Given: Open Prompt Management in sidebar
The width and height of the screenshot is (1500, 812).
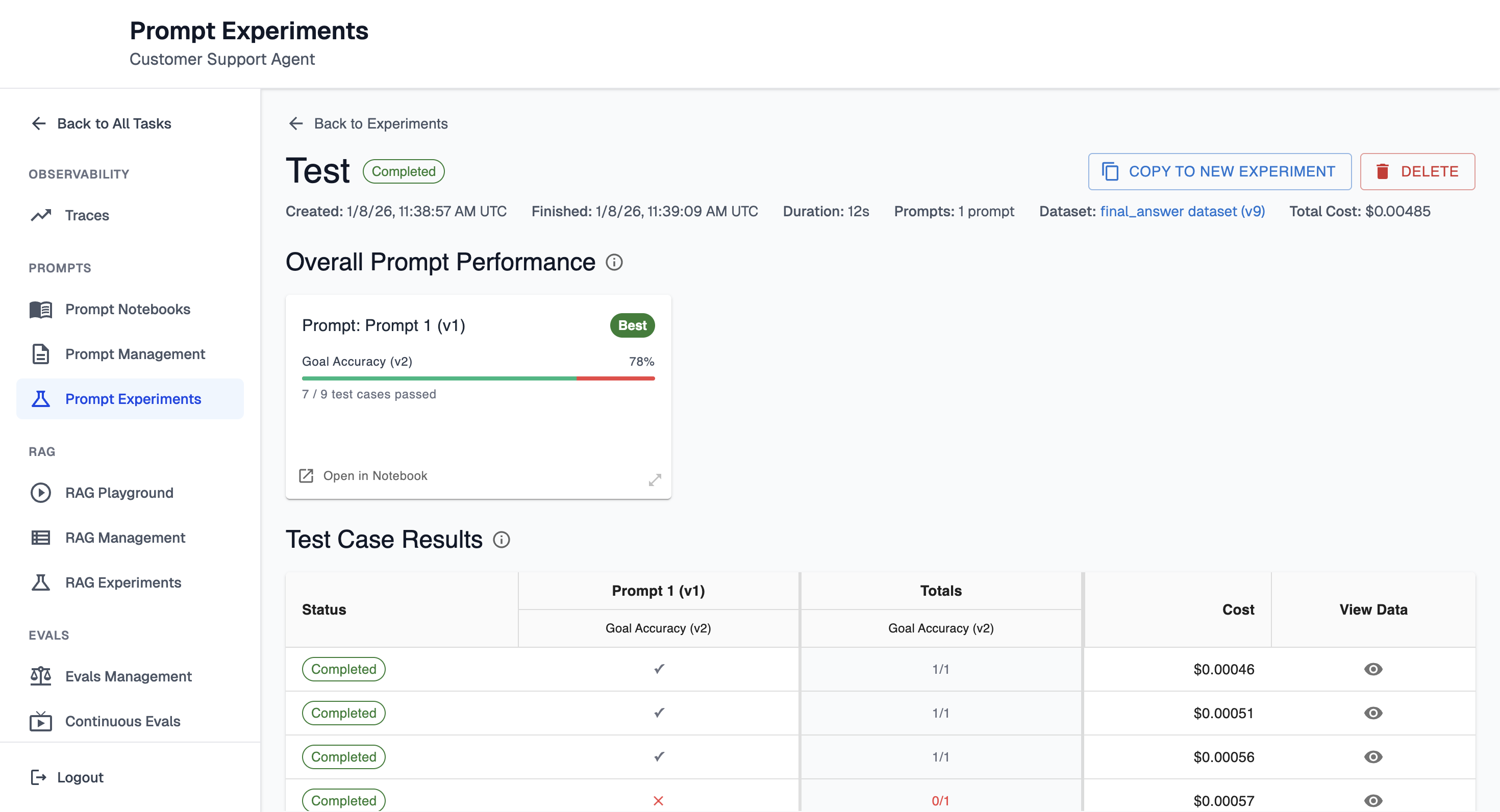Looking at the screenshot, I should pyautogui.click(x=135, y=354).
